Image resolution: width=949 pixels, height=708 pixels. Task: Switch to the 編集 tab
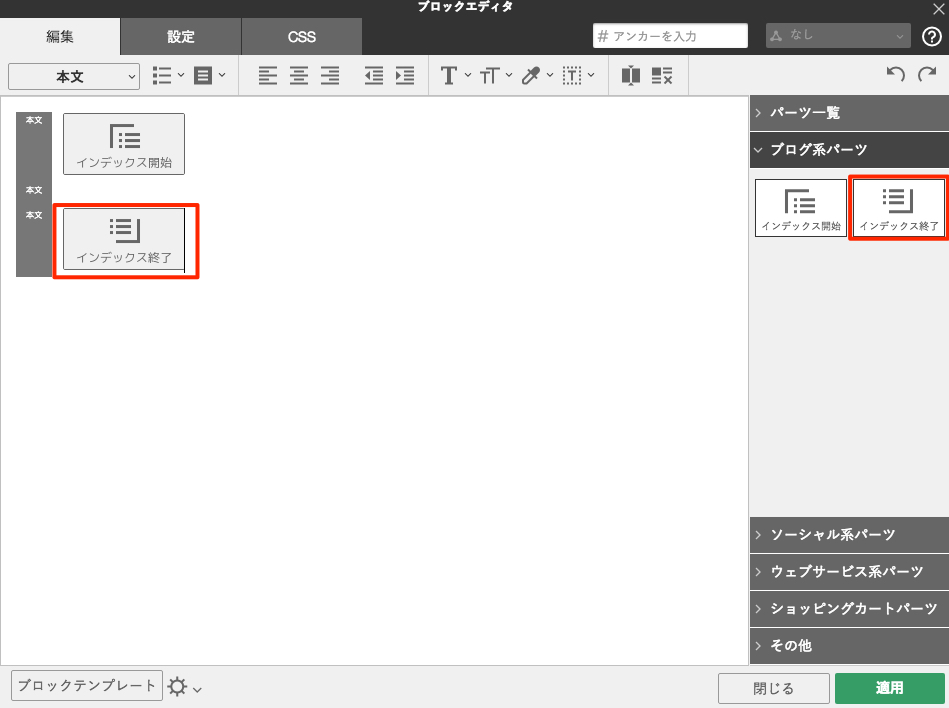[60, 36]
